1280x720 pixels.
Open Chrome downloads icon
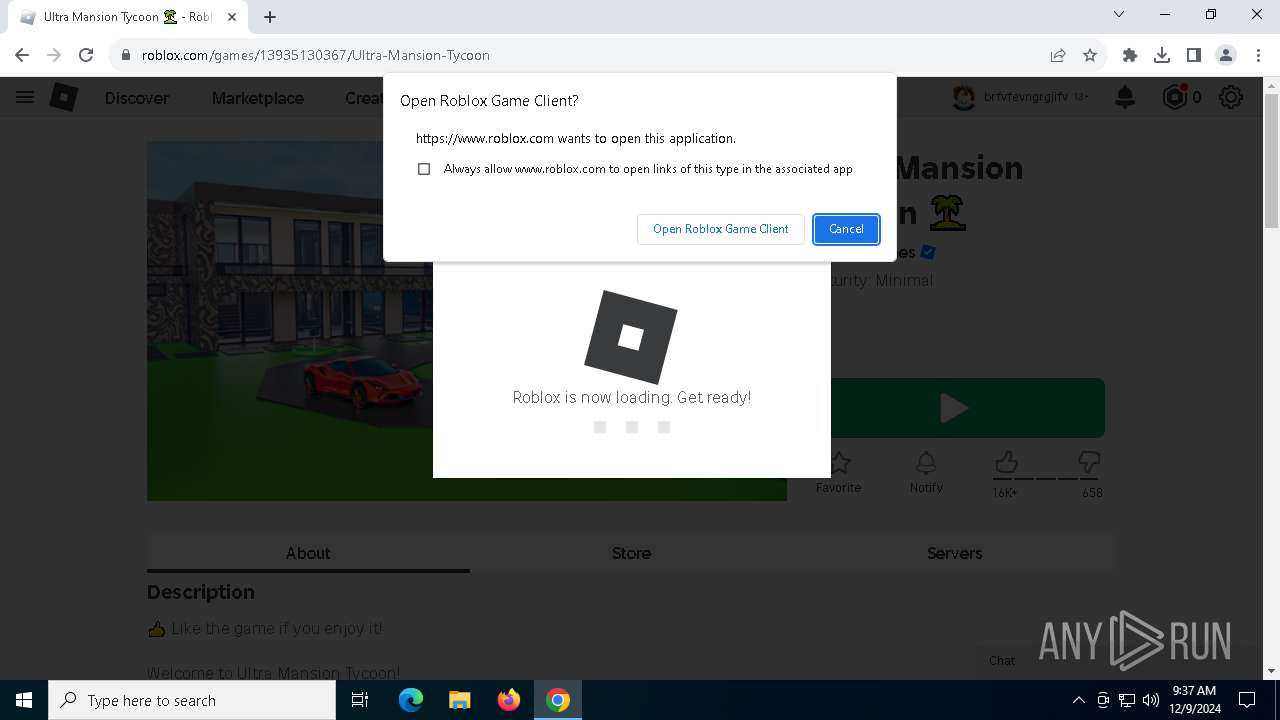[x=1162, y=55]
